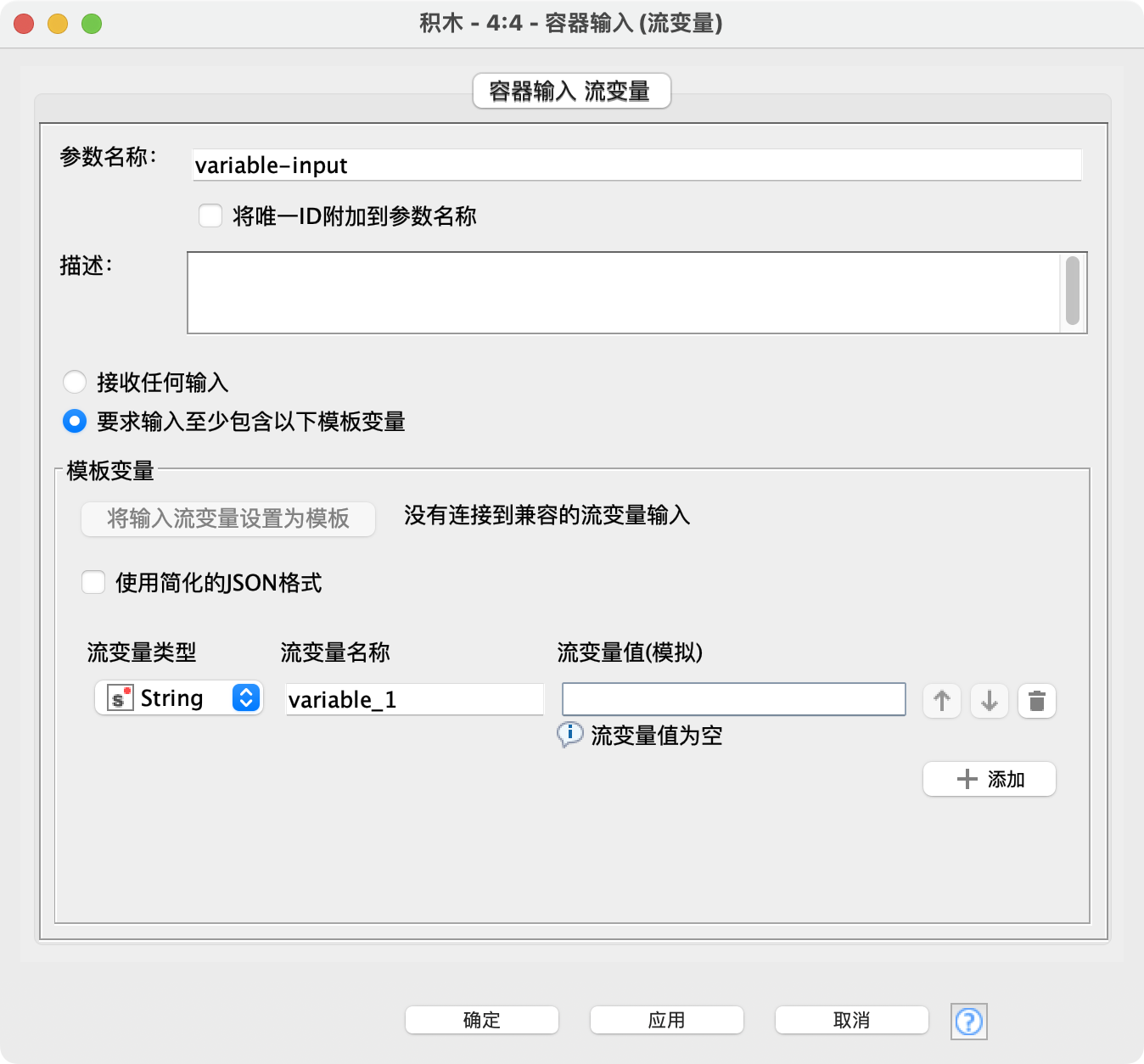Click the move down arrow icon
Viewport: 1144px width, 1064px height.
pos(989,701)
